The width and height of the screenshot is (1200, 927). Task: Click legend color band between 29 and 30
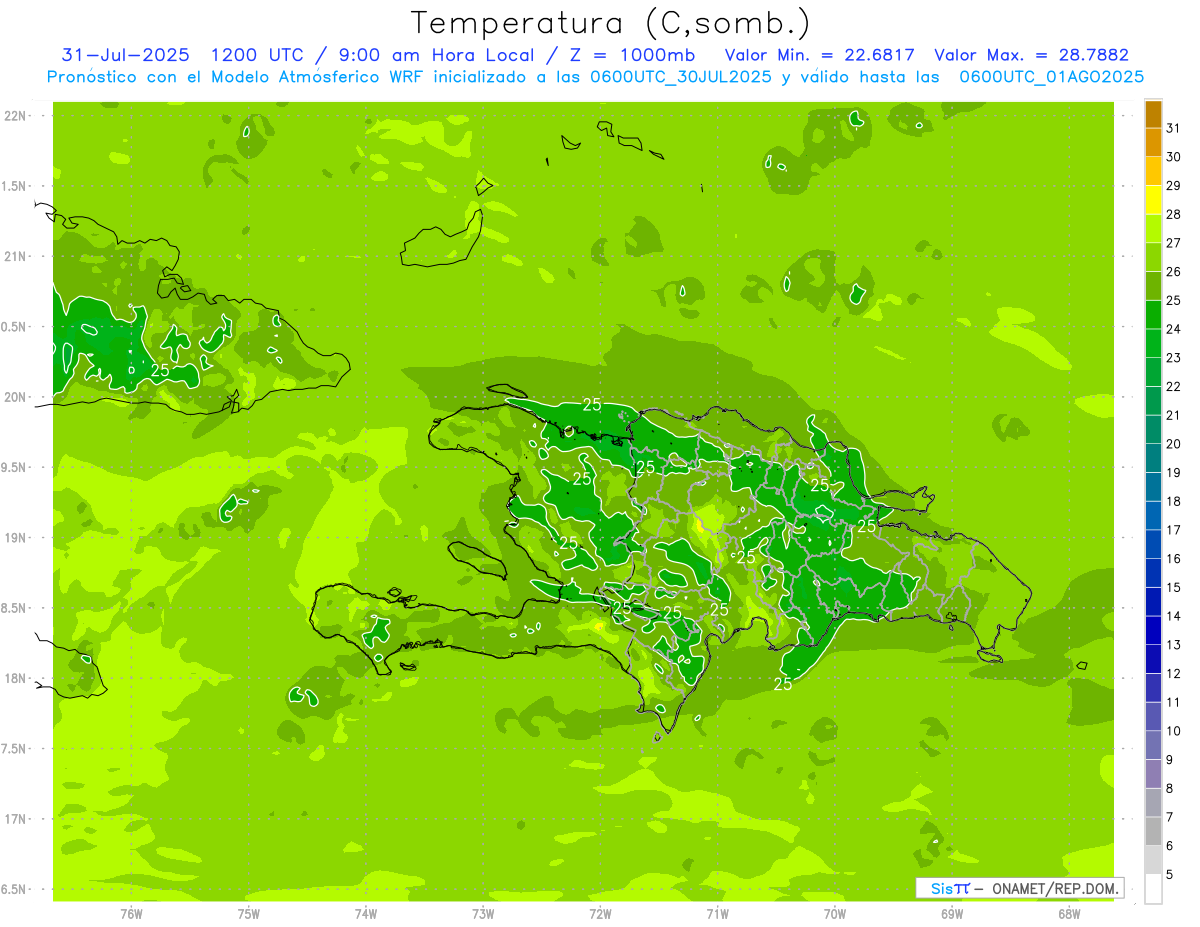[1153, 171]
